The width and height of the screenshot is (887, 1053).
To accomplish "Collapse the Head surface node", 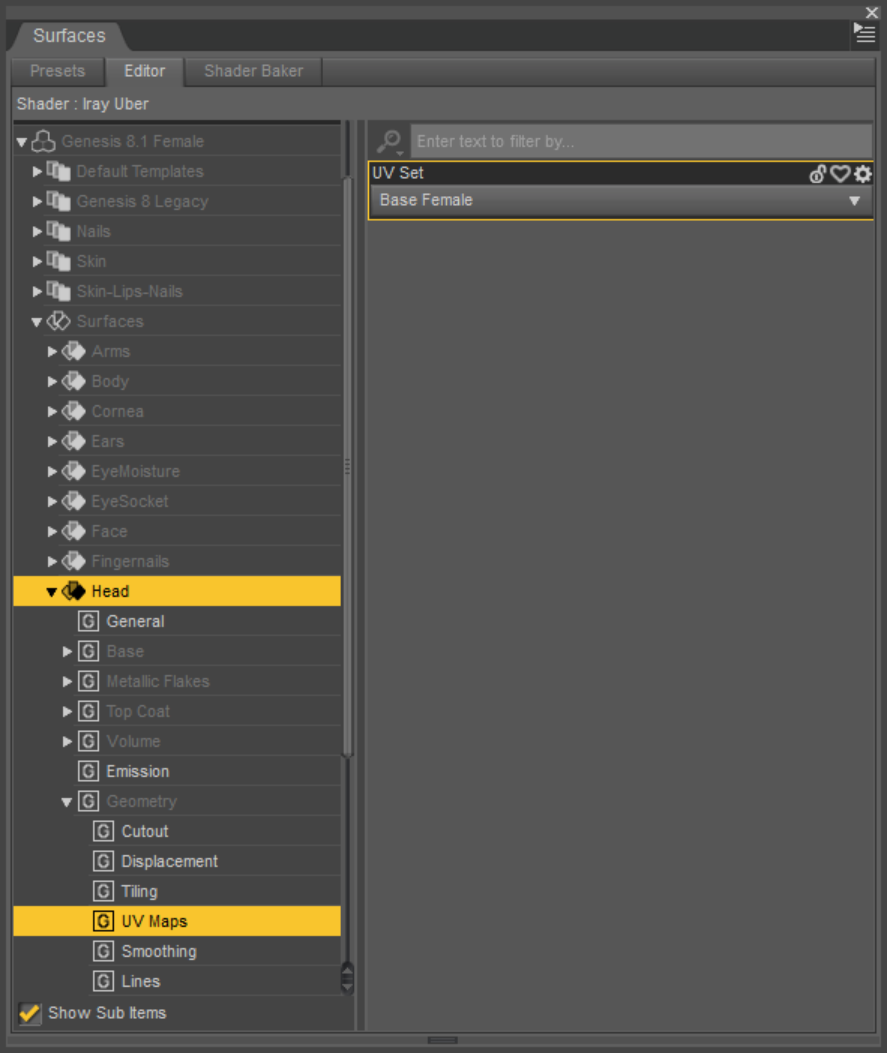I will click(52, 592).
